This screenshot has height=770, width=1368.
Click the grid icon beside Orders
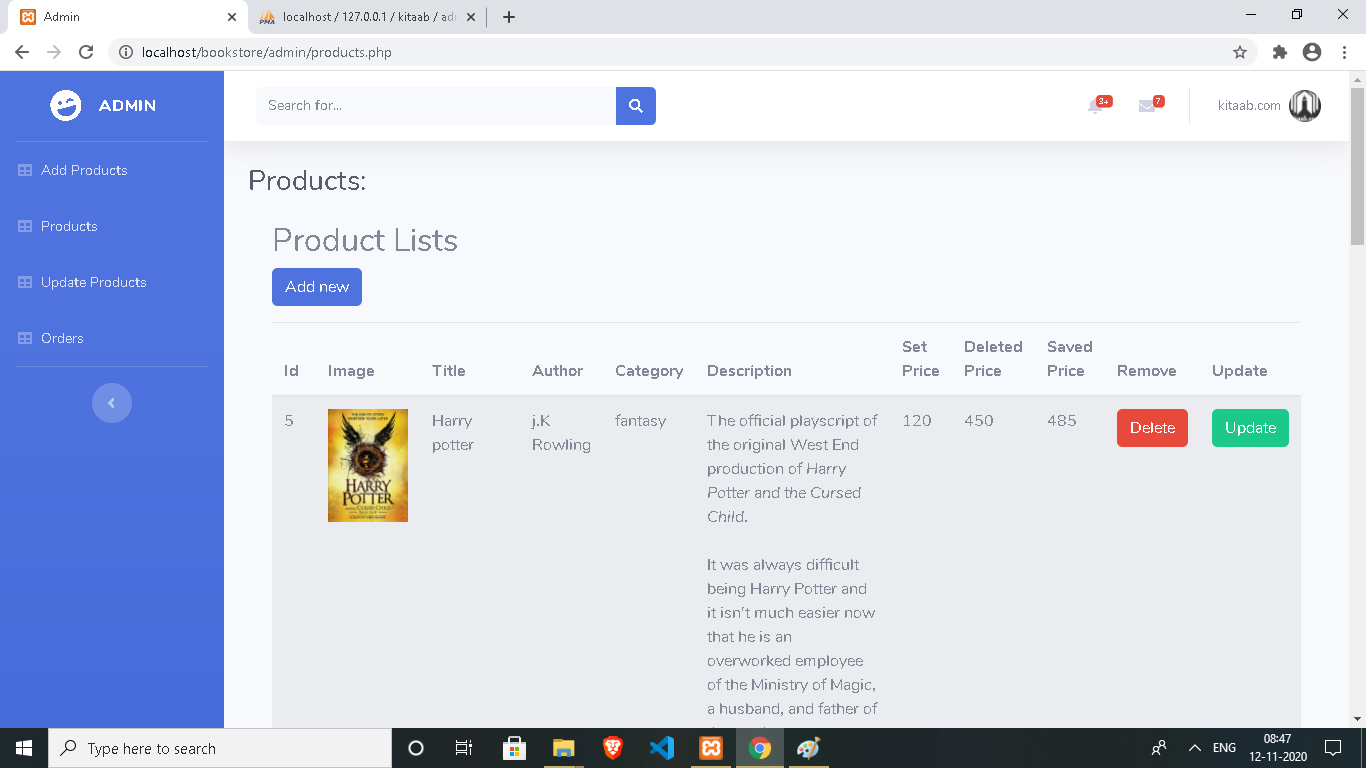[x=24, y=338]
